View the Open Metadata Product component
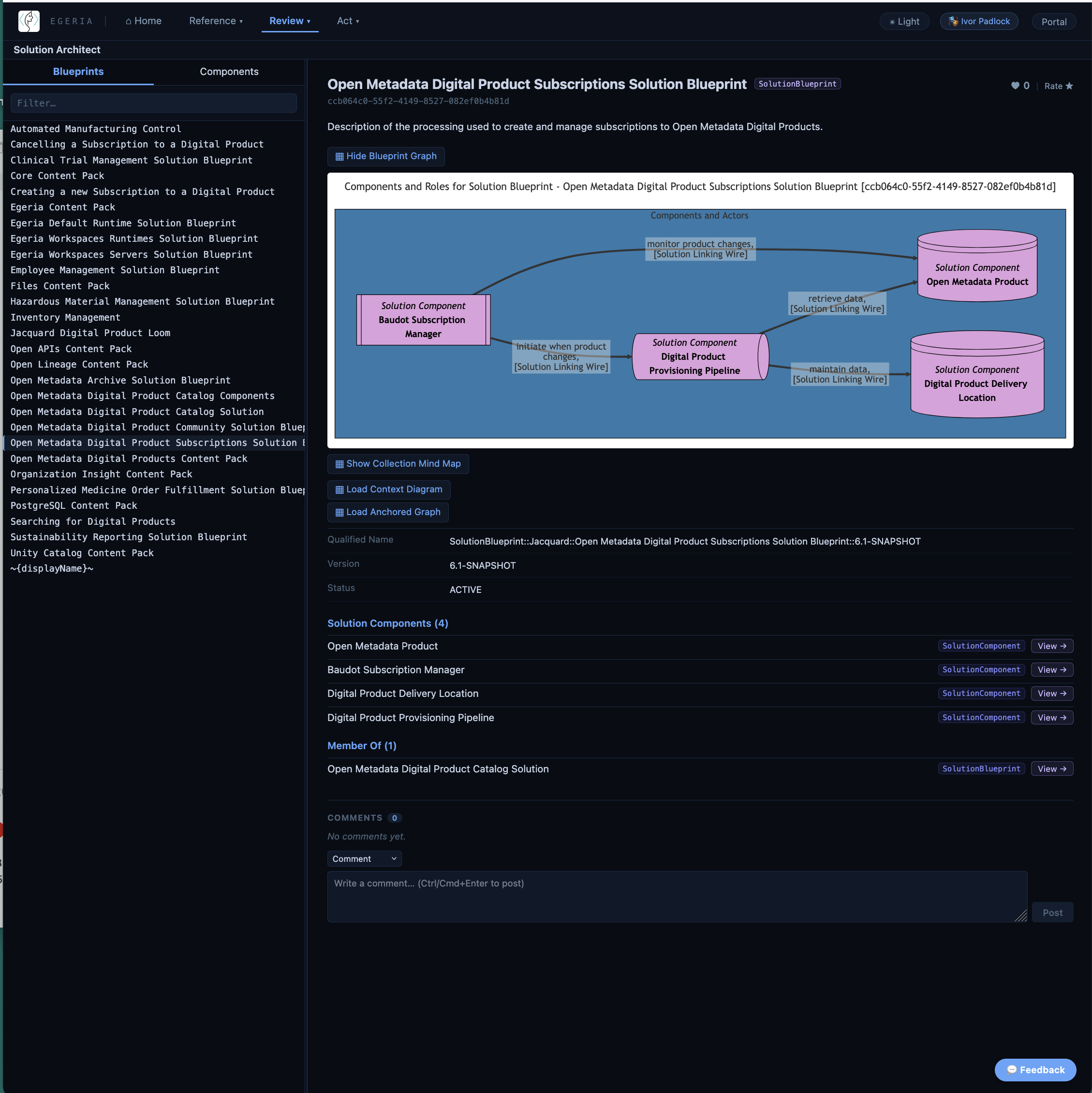 pos(1052,646)
